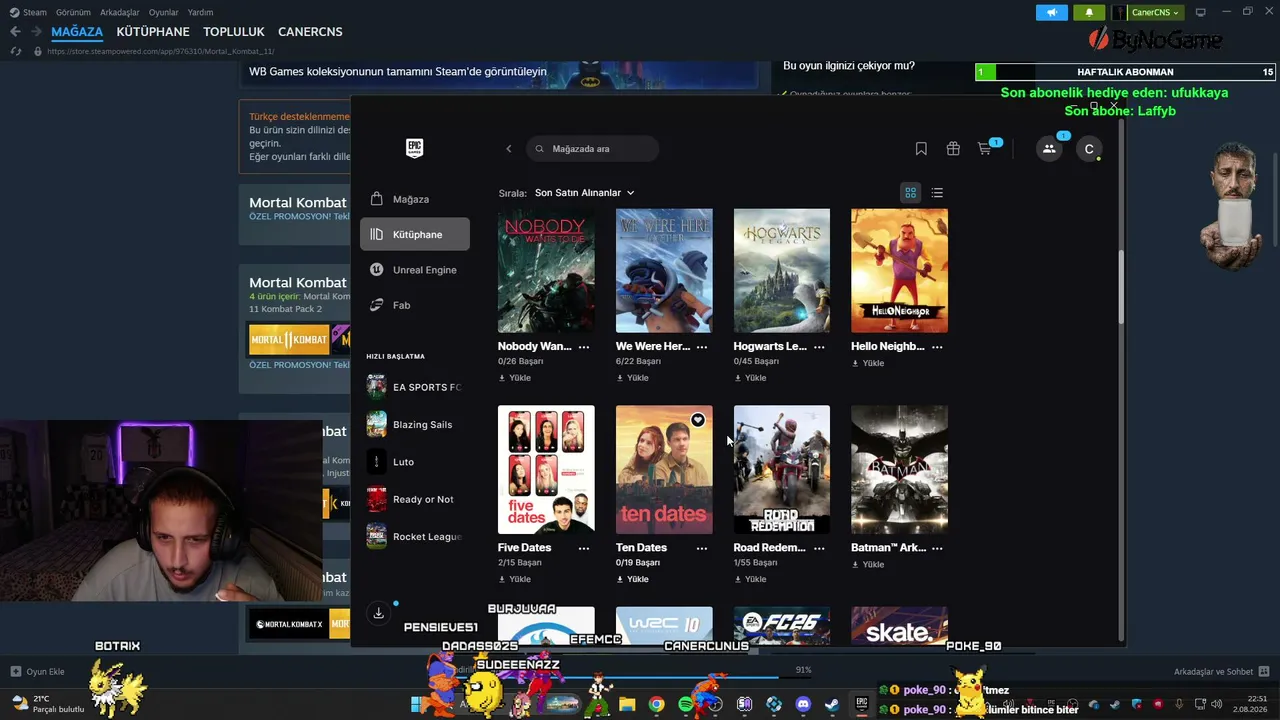This screenshot has height=720, width=1280.
Task: Open the CANERCNS profile tab in Steam
Action: pos(310,32)
